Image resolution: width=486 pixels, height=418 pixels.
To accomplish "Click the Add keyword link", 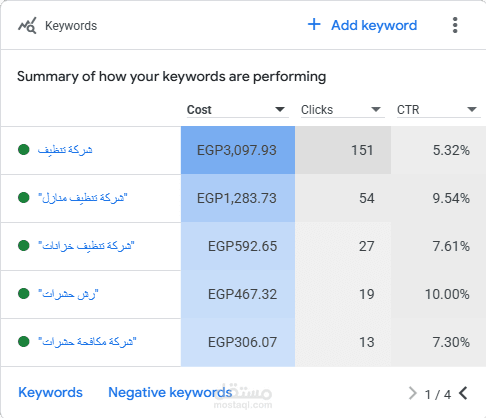I will [x=374, y=25].
